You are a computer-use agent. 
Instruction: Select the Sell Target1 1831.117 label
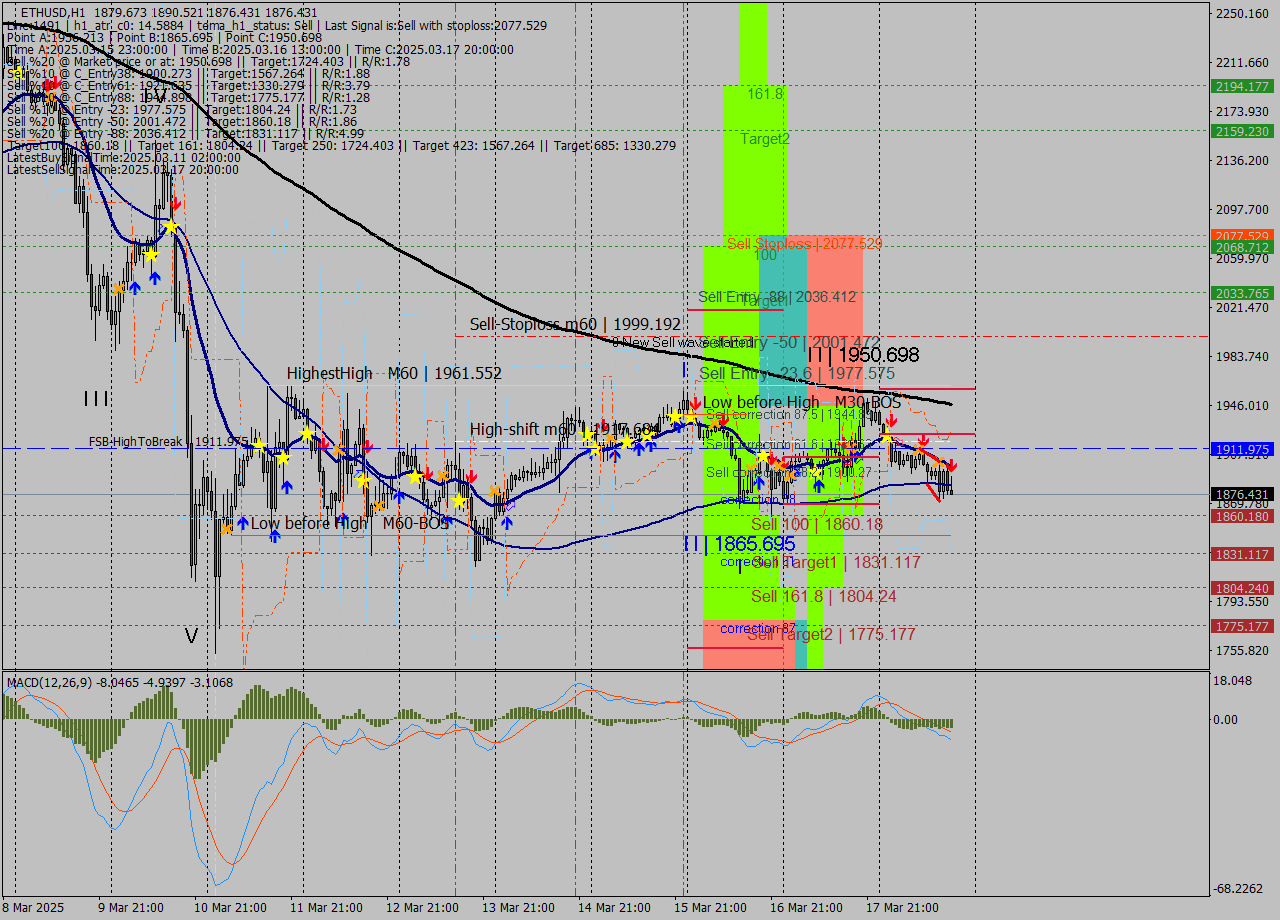pyautogui.click(x=836, y=563)
